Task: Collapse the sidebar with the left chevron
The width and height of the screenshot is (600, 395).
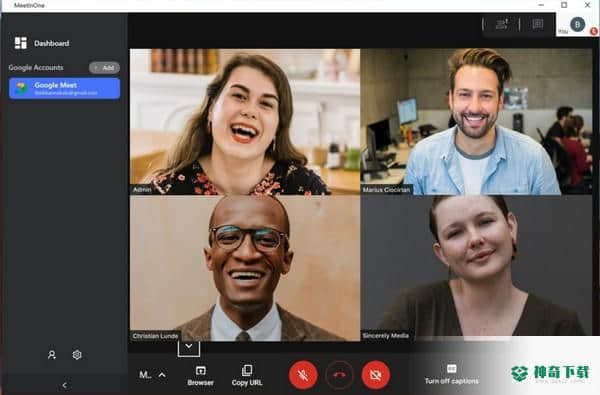Action: coord(64,385)
